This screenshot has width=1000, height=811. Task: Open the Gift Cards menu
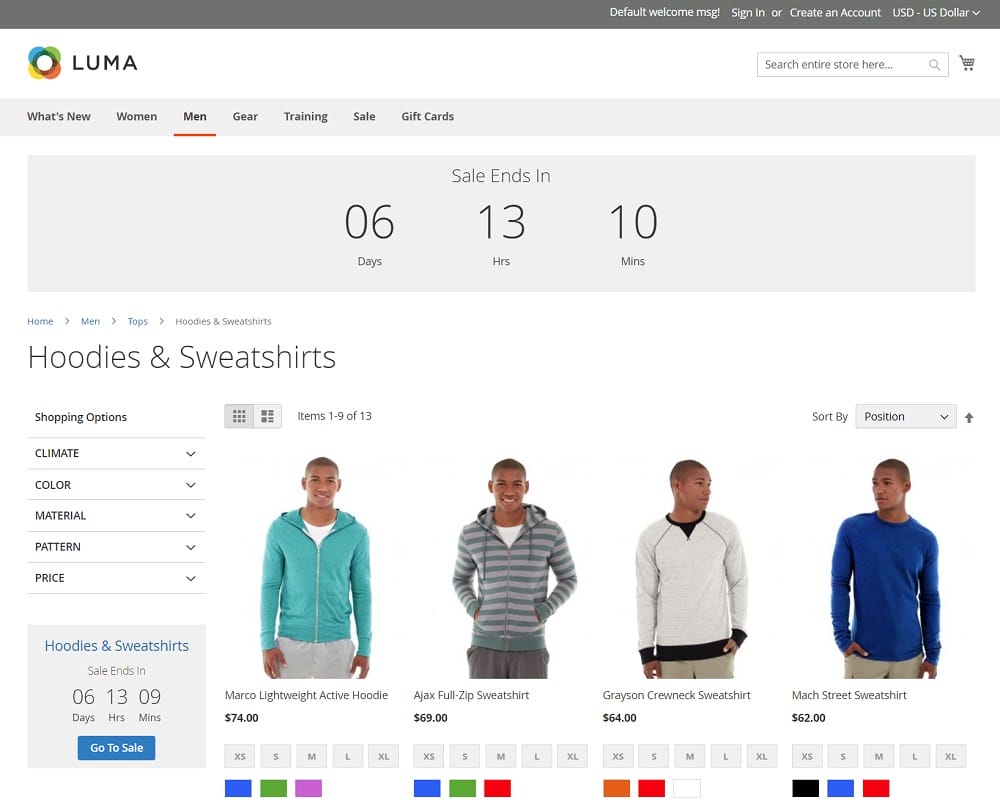(x=427, y=116)
